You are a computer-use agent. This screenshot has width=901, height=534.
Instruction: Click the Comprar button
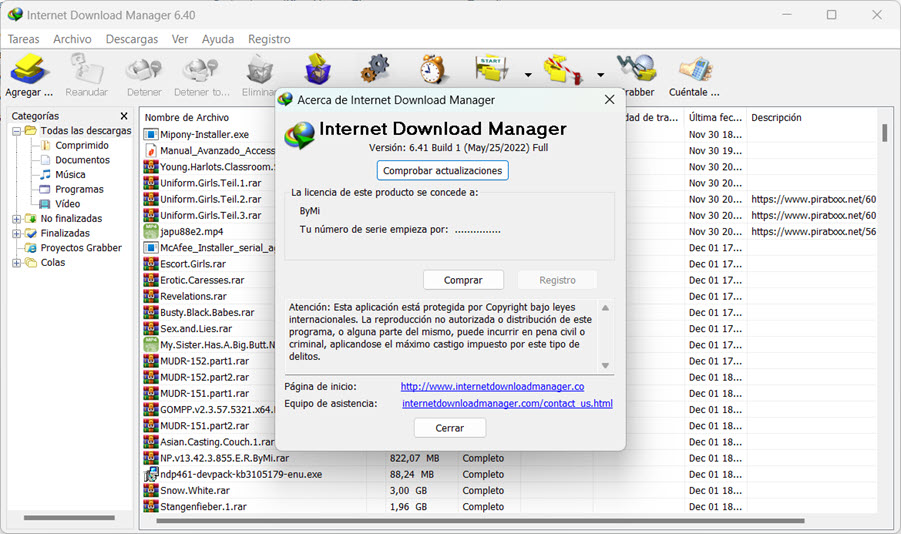click(x=463, y=280)
